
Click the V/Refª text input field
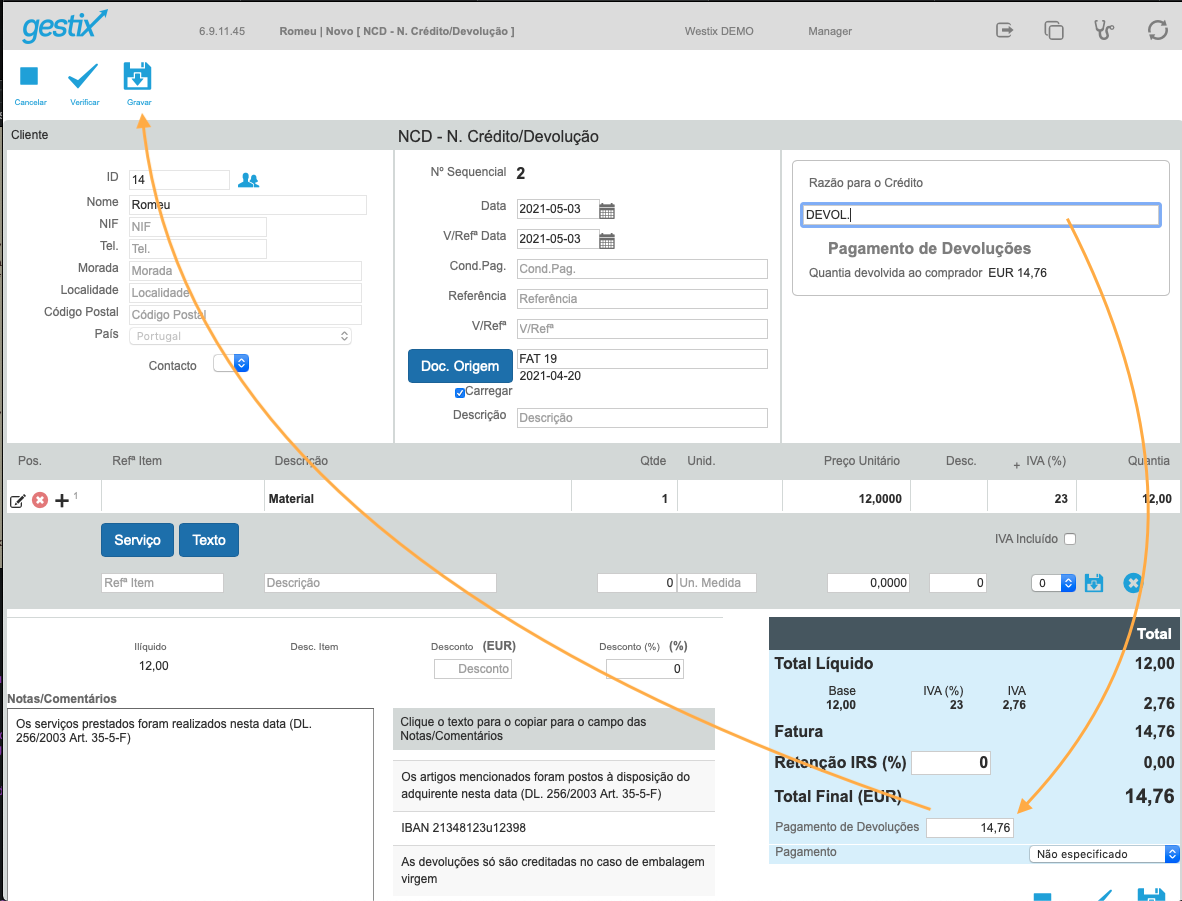tap(642, 329)
